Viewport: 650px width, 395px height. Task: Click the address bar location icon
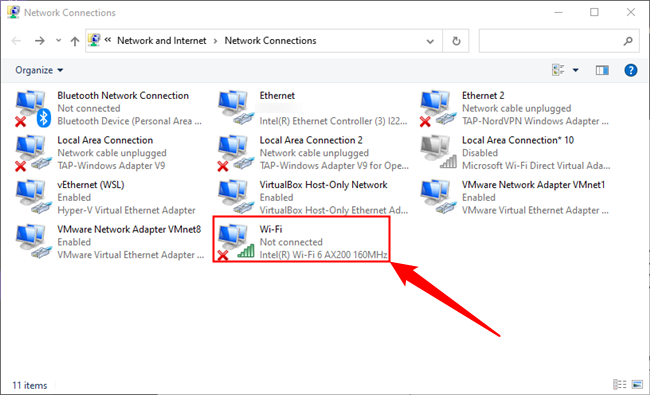pos(94,40)
